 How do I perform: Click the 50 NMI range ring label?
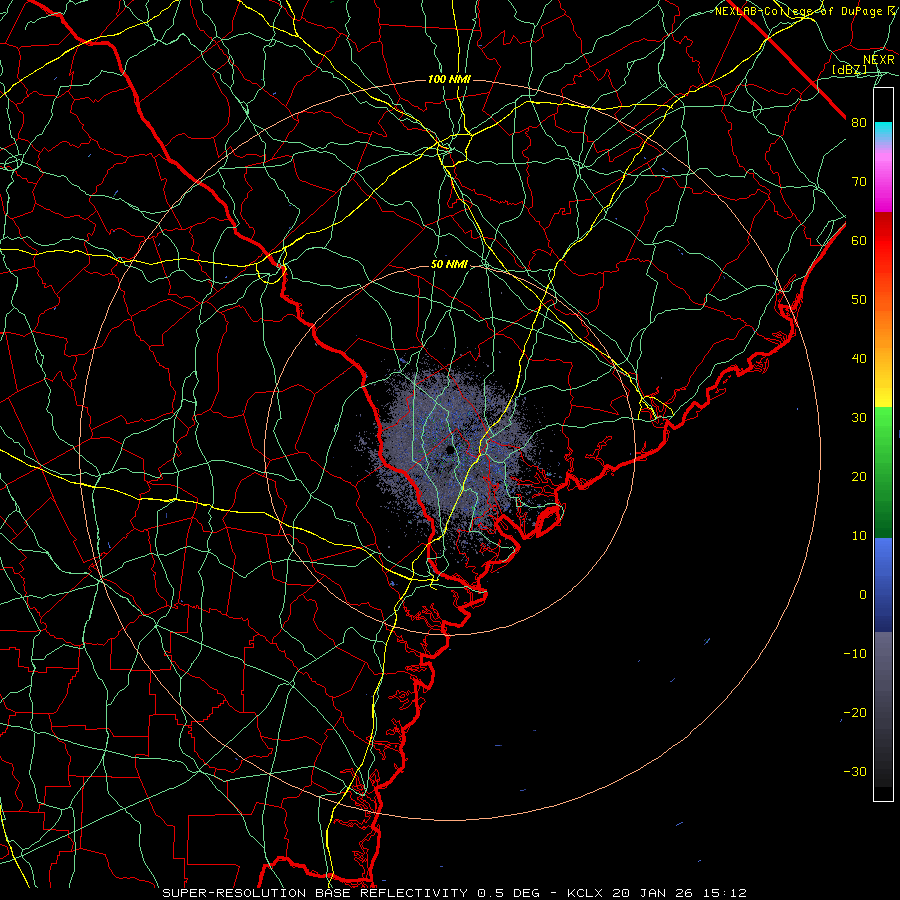pyautogui.click(x=449, y=265)
